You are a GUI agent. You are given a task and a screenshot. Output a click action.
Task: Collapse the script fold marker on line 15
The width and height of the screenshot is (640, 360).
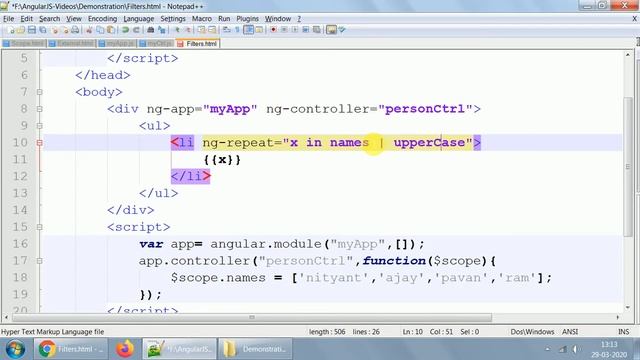point(40,227)
